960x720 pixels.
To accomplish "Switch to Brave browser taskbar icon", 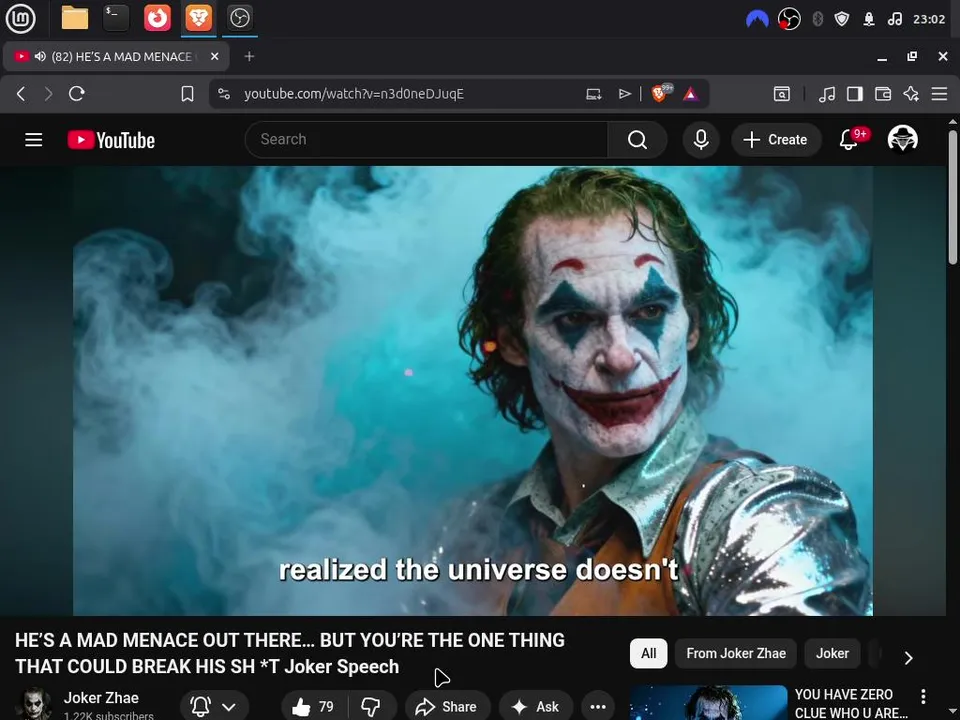I will click(198, 18).
